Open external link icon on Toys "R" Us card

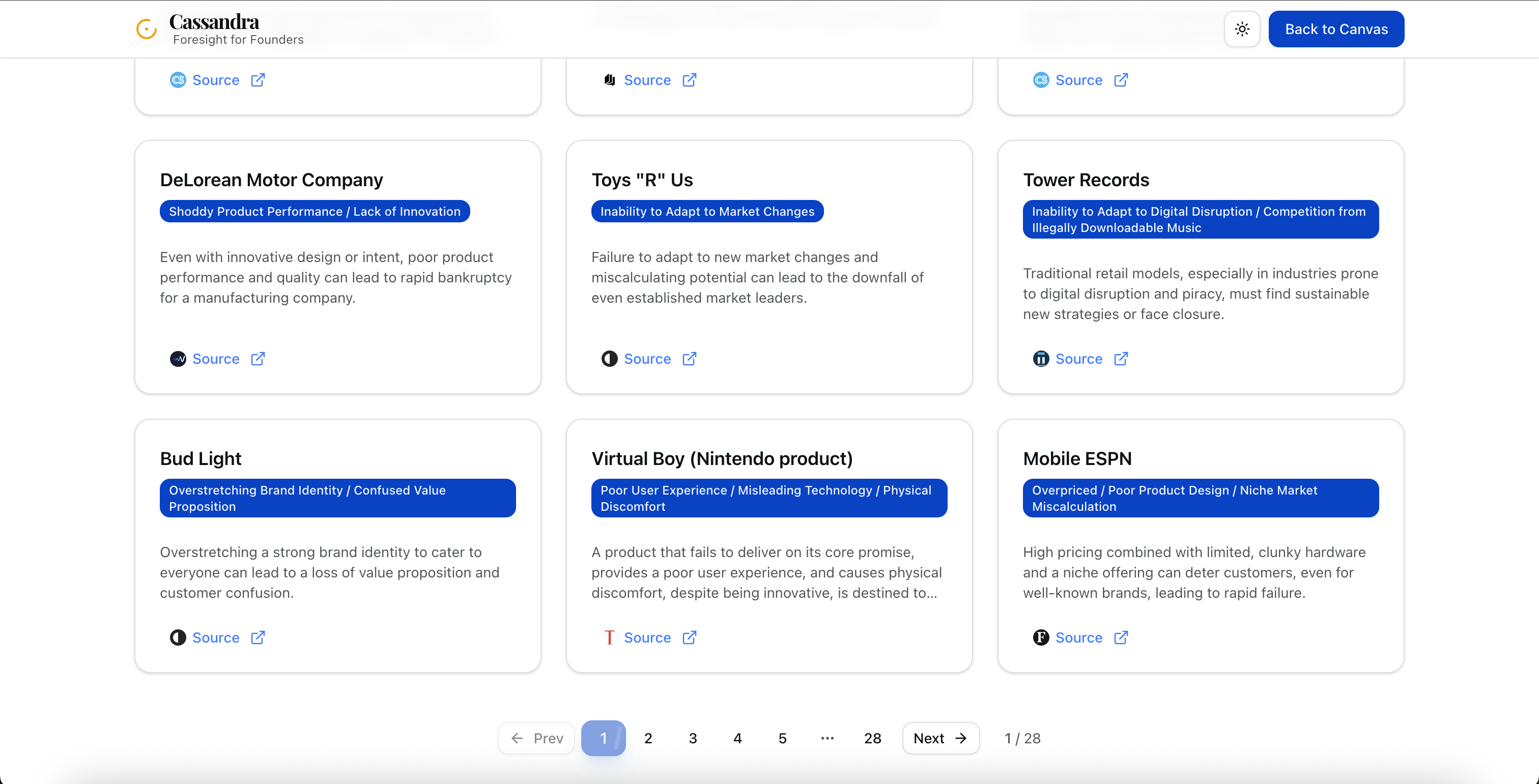point(689,359)
